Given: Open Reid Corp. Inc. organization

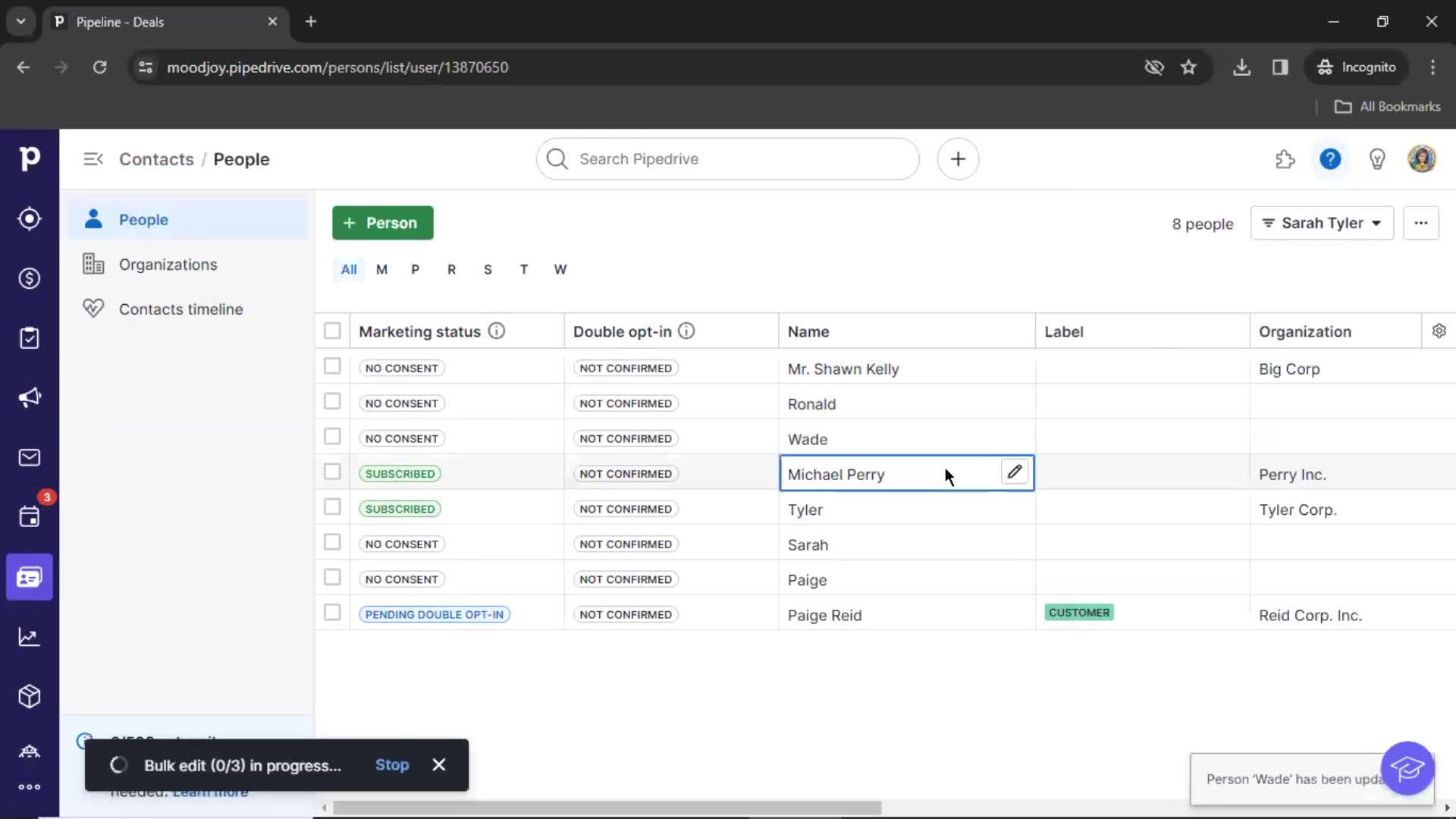Looking at the screenshot, I should pos(1310,616).
